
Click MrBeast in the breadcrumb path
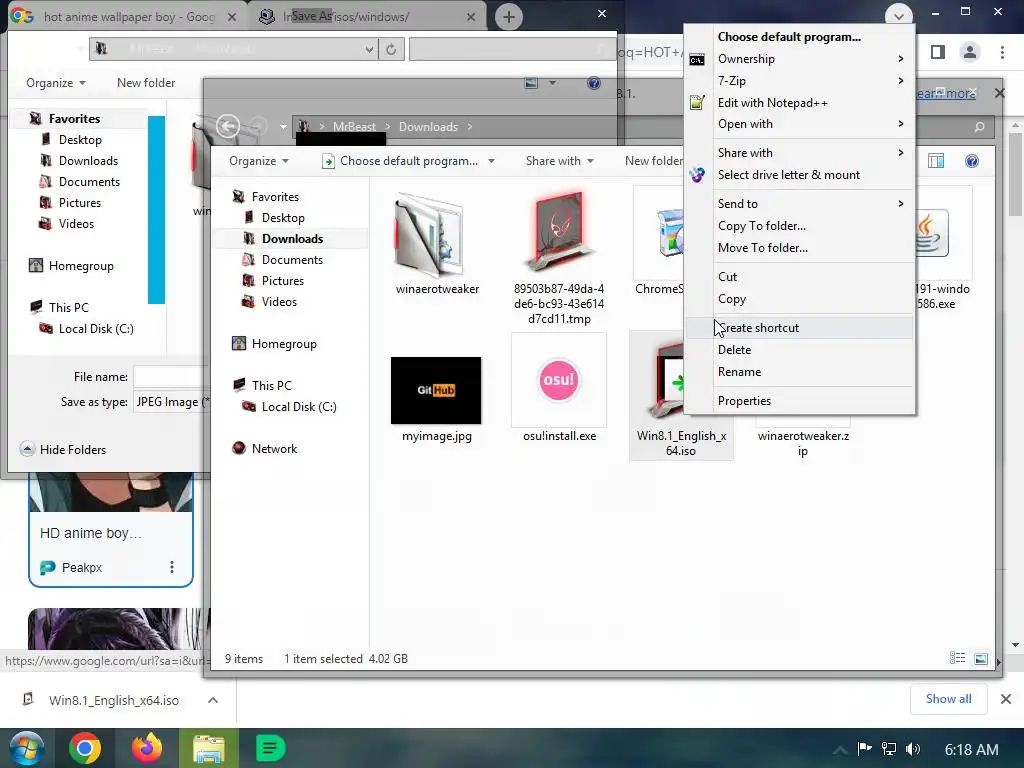(x=354, y=127)
